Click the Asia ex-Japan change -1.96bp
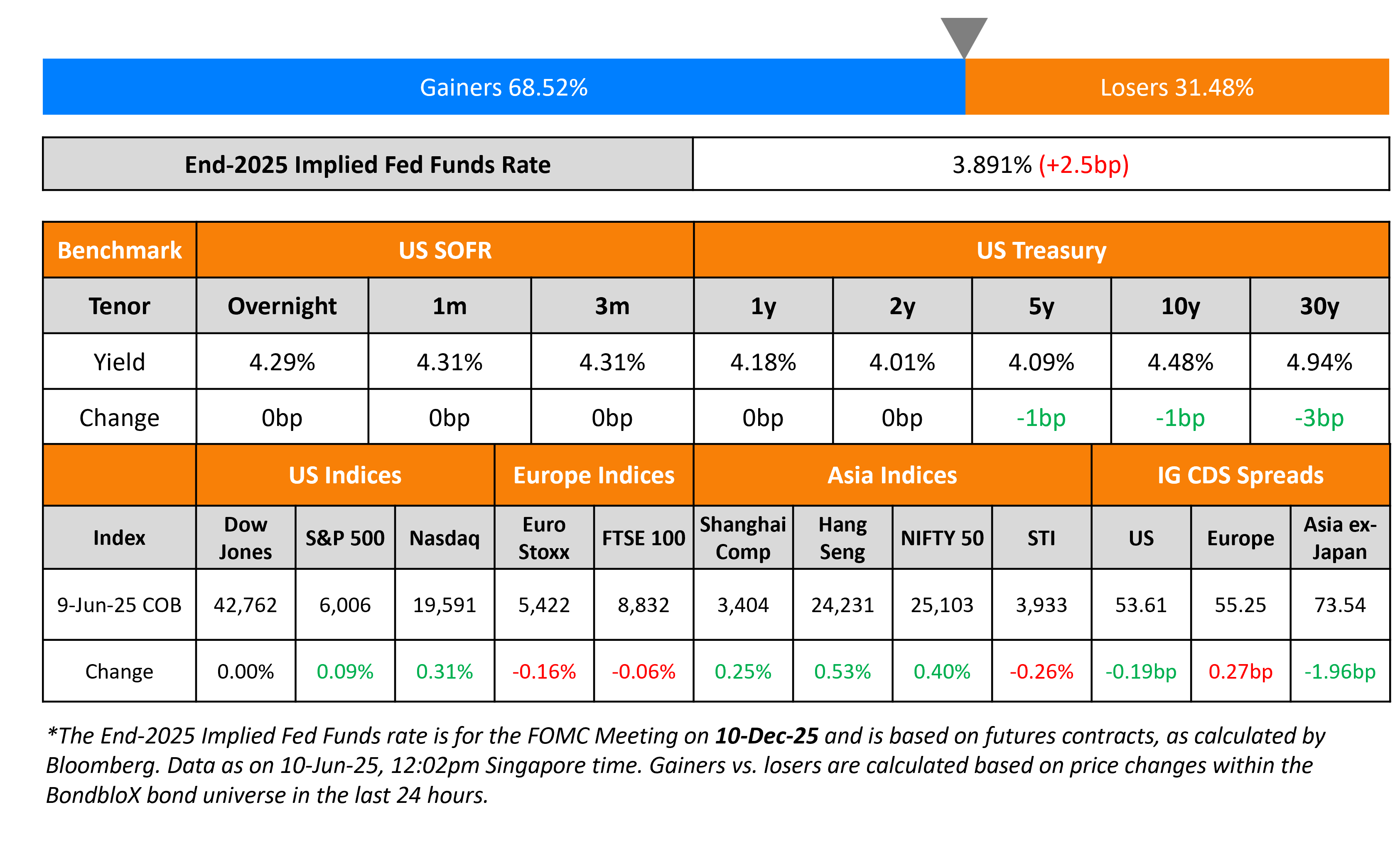The image size is (1400, 854). (1339, 672)
